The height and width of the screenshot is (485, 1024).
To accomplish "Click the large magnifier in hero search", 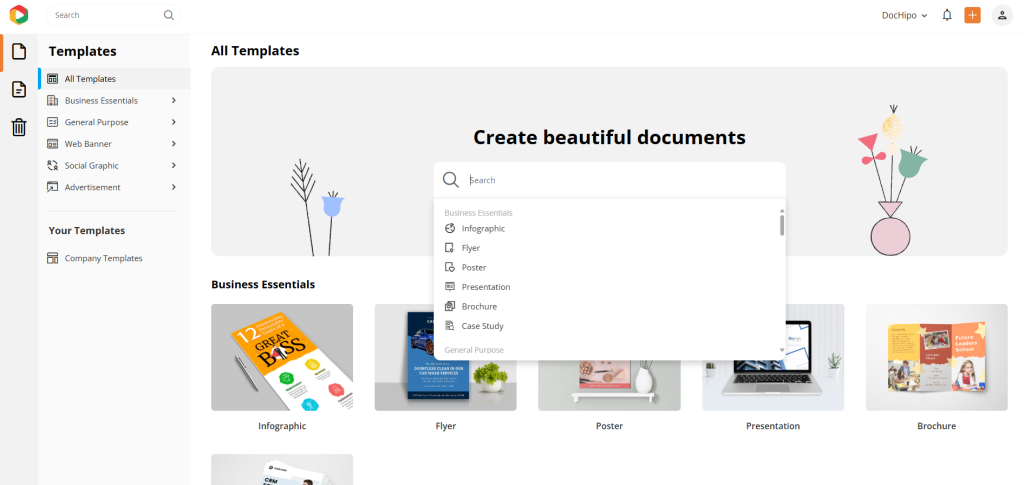I will 451,180.
